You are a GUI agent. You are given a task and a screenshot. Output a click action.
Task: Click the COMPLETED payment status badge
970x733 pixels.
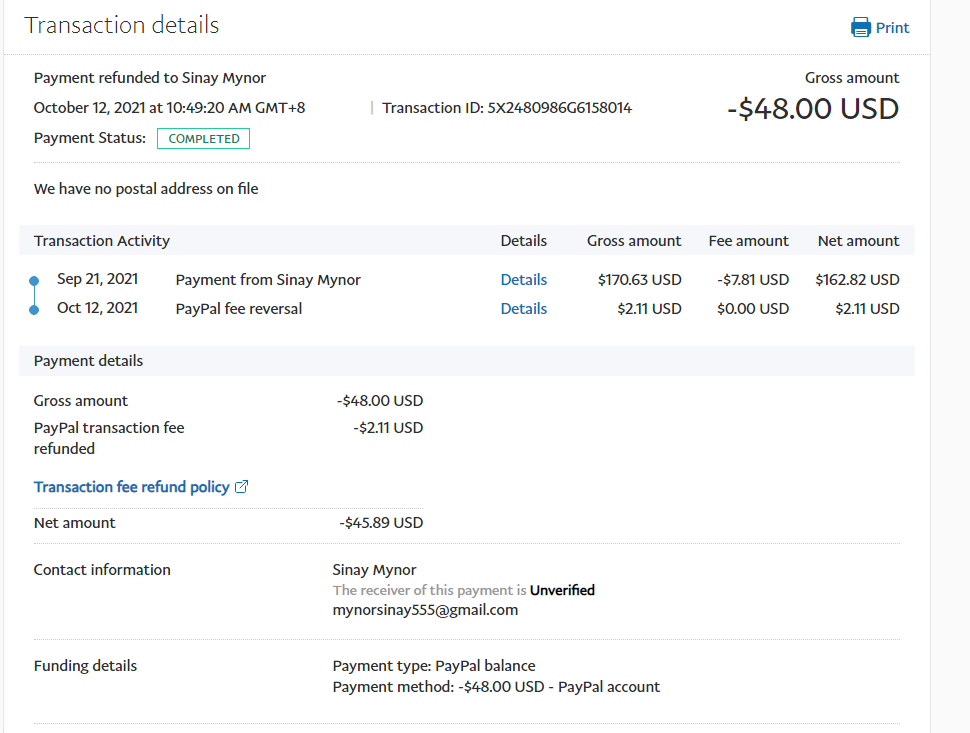click(203, 139)
